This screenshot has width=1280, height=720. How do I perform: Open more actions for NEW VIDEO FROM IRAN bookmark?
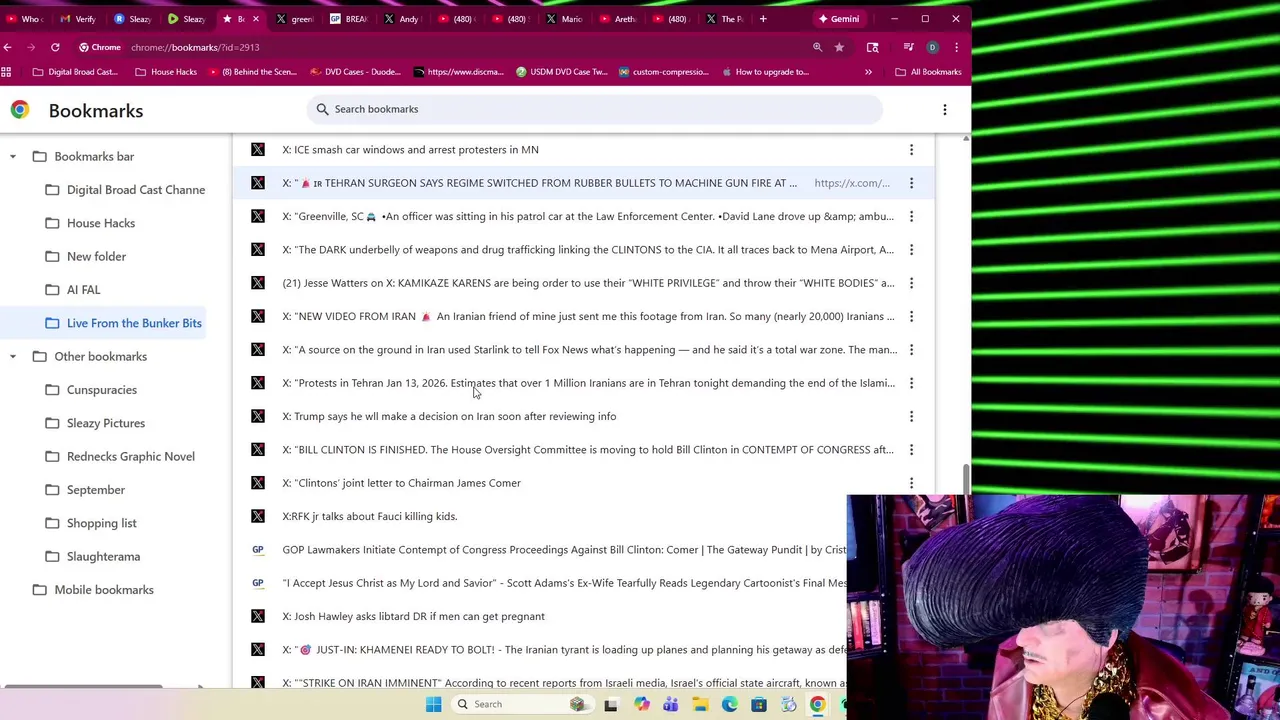911,316
